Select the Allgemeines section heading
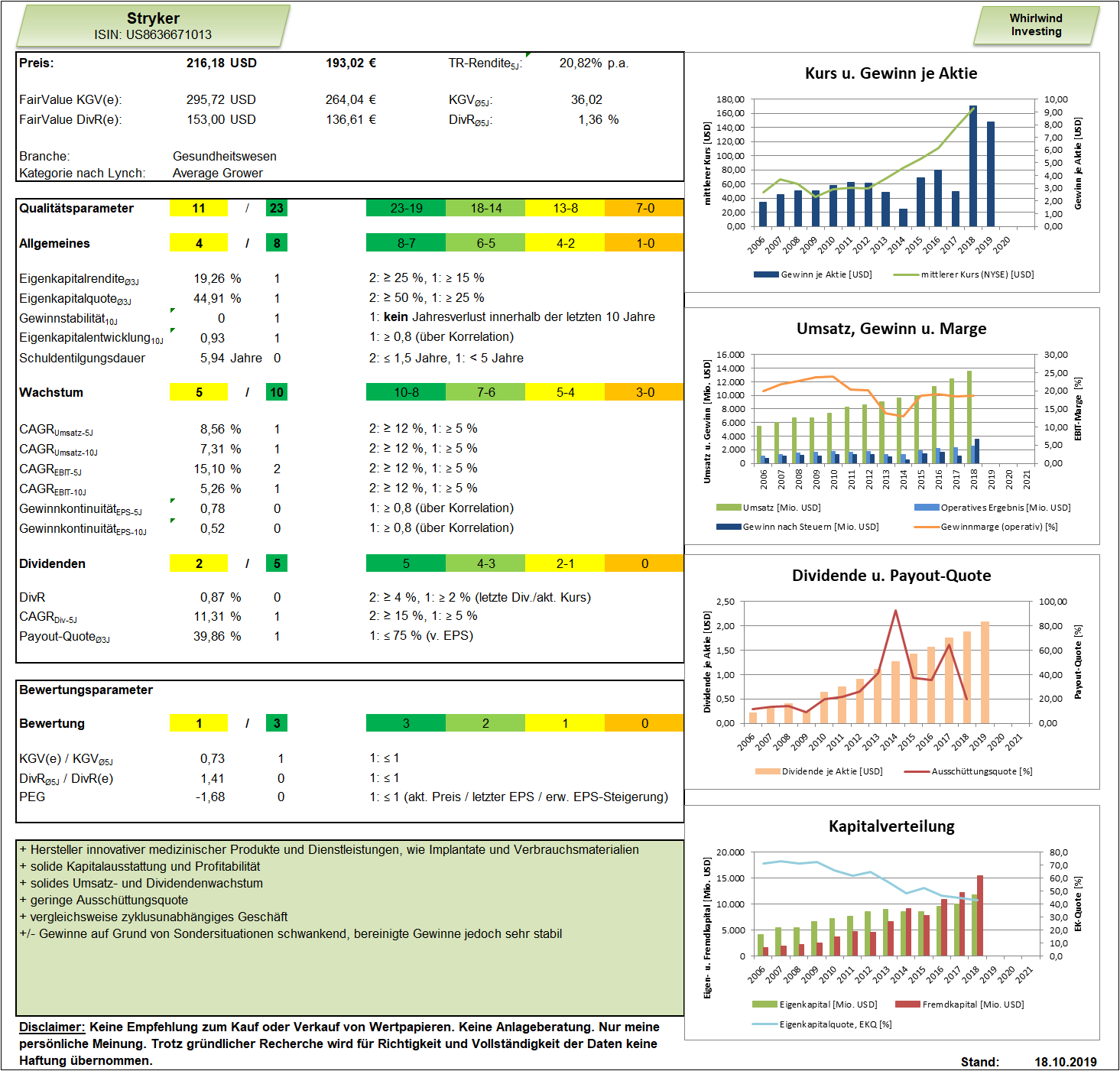1120x1071 pixels. [x=54, y=243]
